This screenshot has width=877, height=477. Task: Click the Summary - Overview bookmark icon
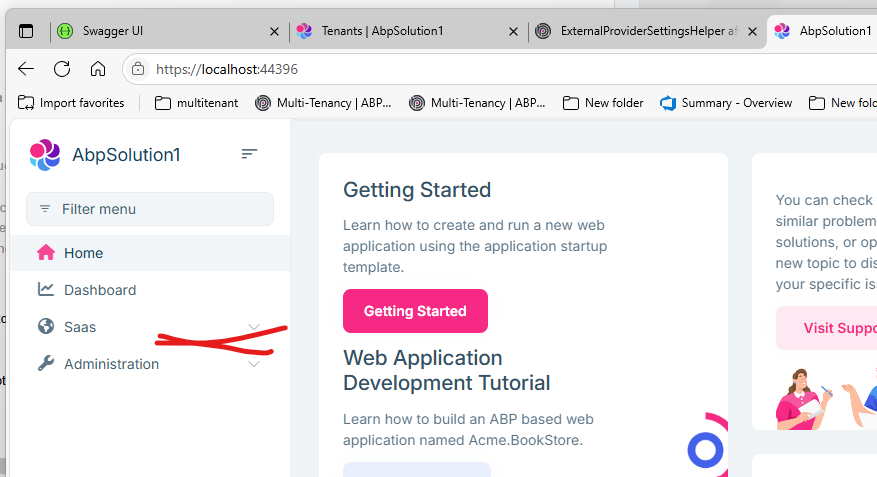pyautogui.click(x=668, y=103)
